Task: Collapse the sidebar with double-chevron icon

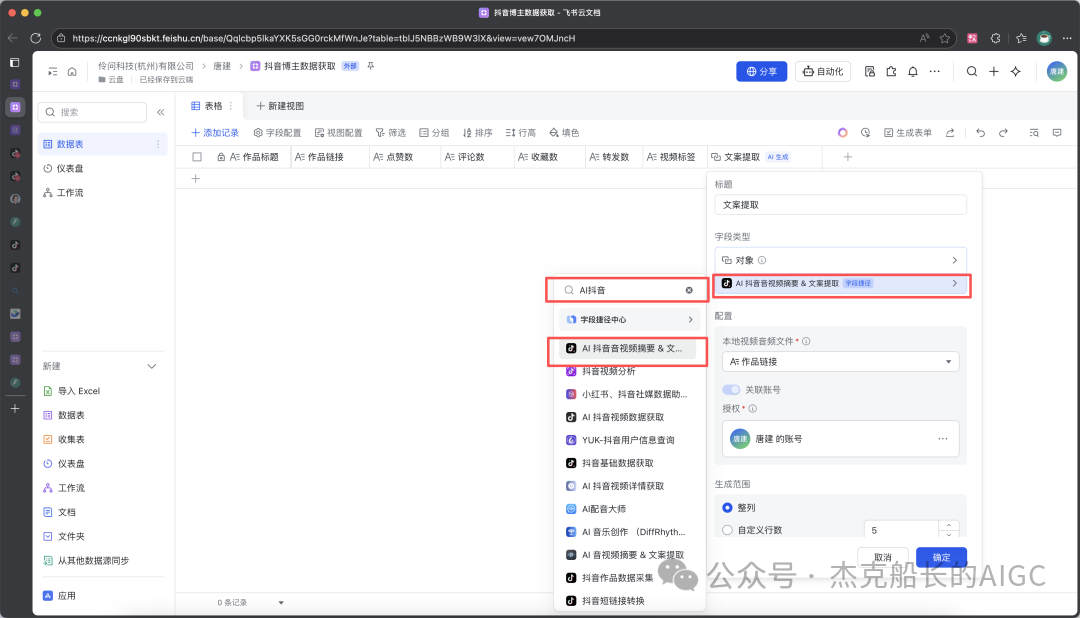Action: pyautogui.click(x=160, y=112)
